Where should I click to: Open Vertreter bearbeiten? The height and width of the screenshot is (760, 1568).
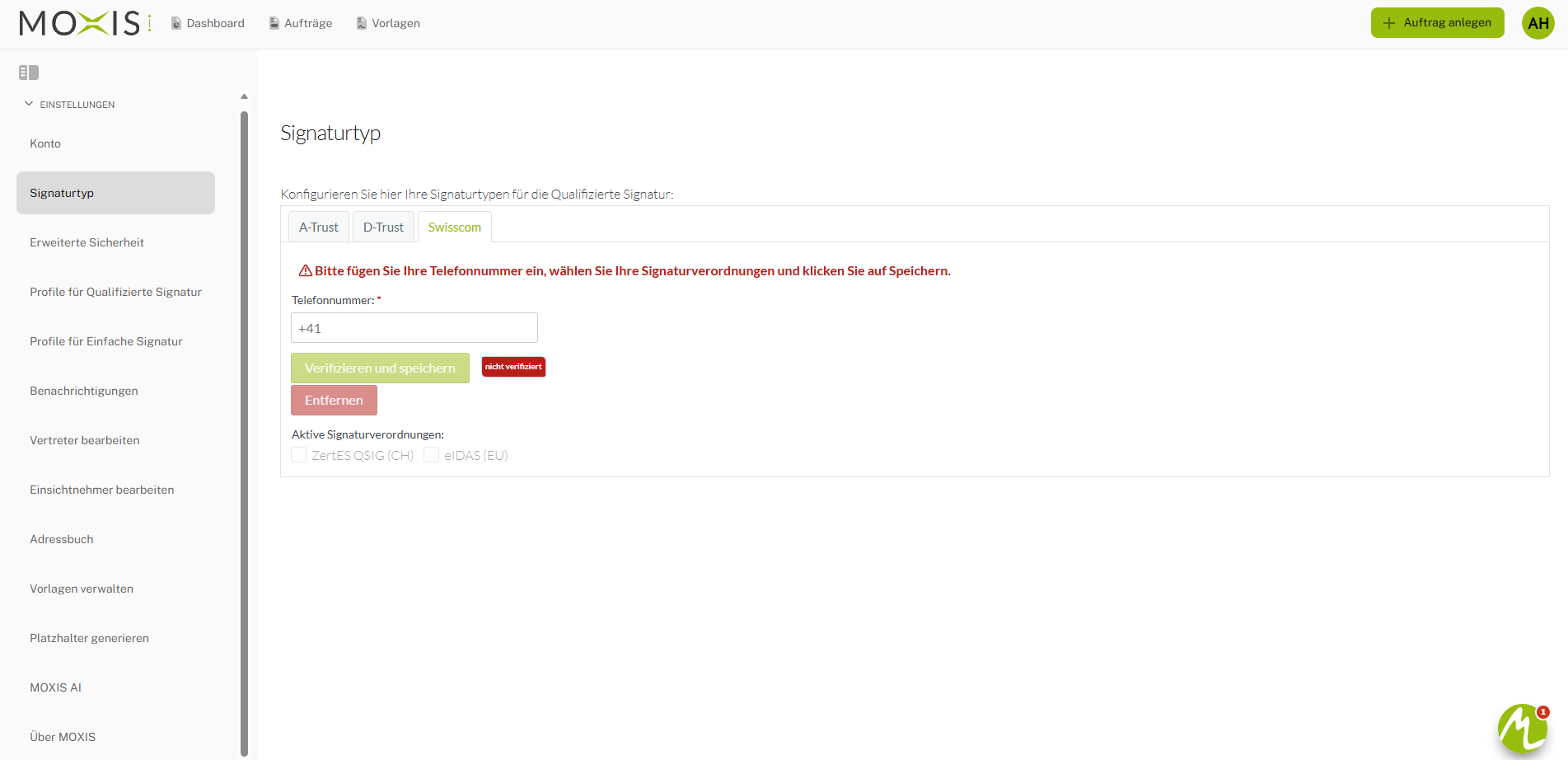coord(115,440)
